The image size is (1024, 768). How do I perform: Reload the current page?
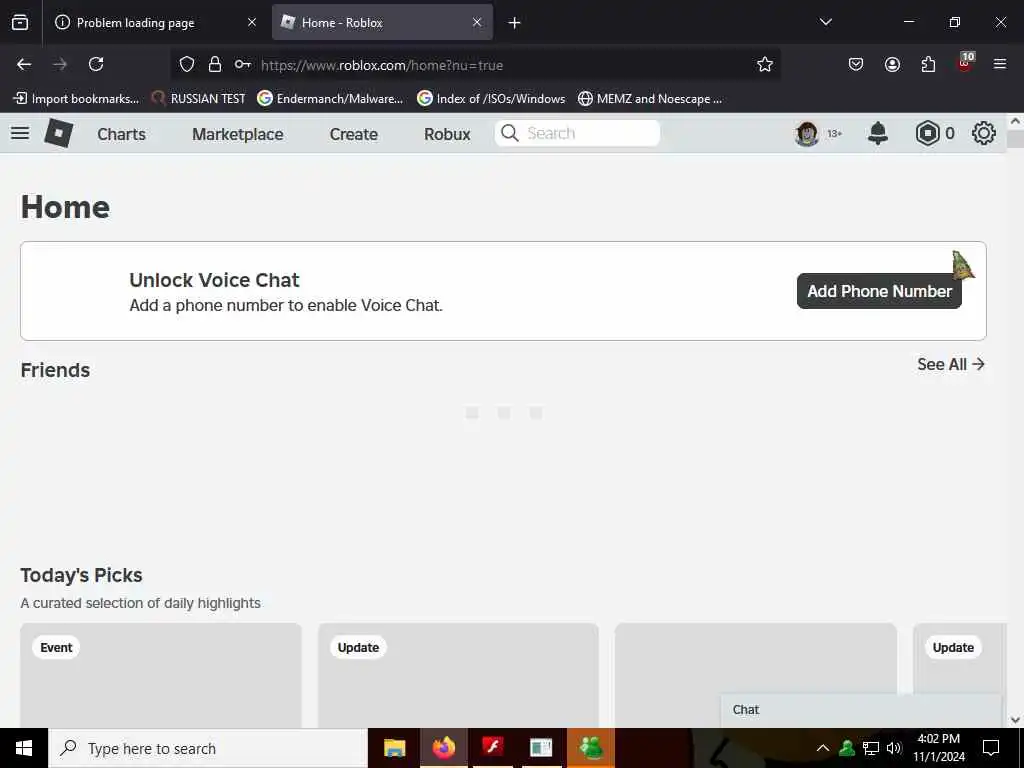(x=96, y=64)
